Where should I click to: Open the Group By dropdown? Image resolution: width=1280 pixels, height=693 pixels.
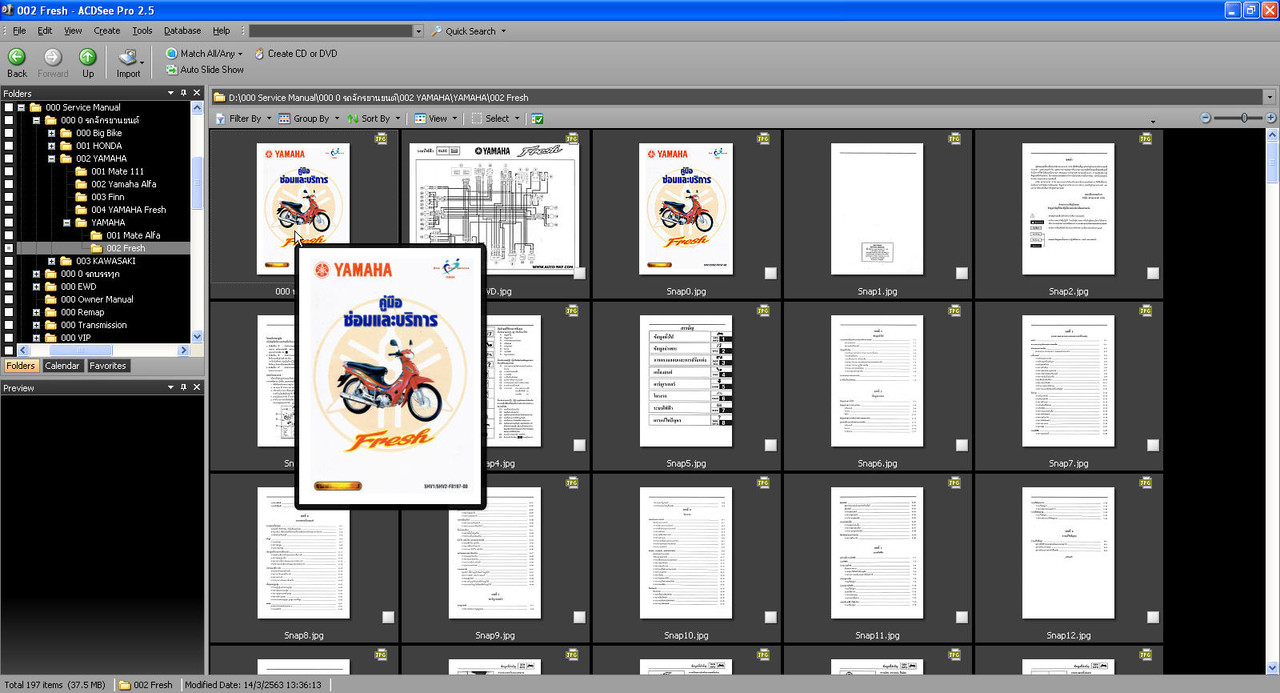[307, 119]
